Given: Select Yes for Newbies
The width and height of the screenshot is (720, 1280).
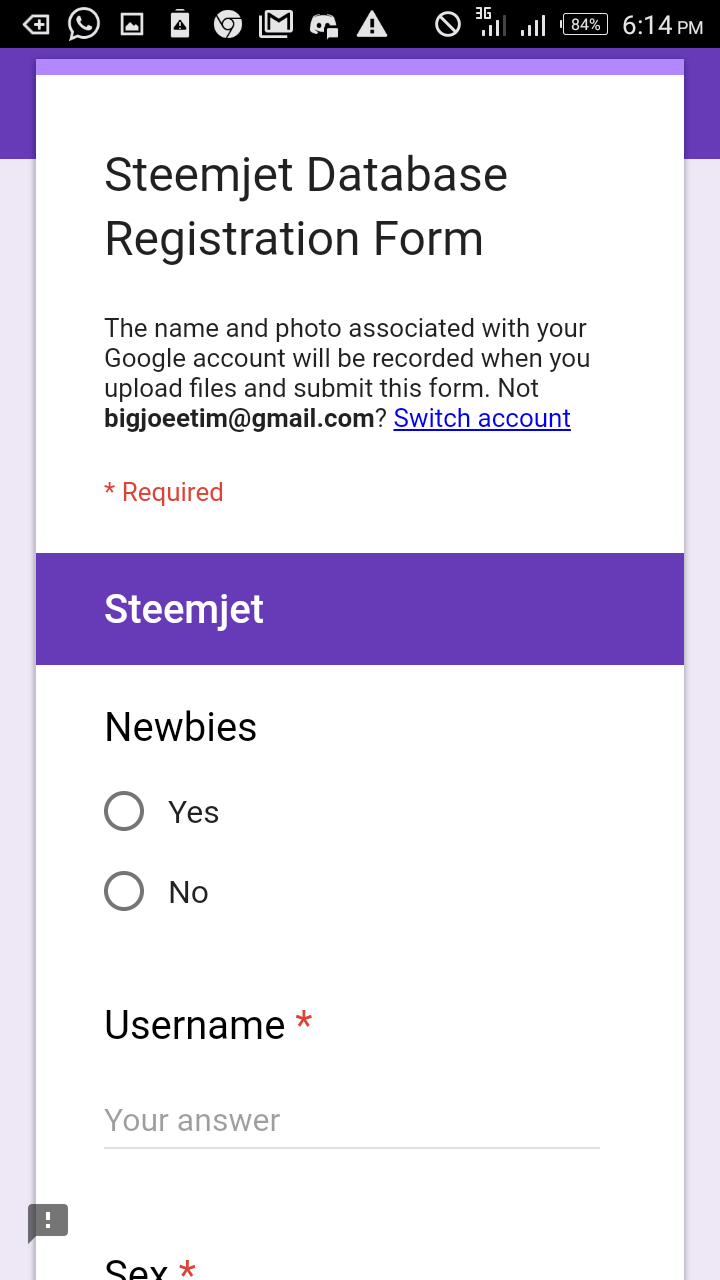Looking at the screenshot, I should [x=124, y=811].
